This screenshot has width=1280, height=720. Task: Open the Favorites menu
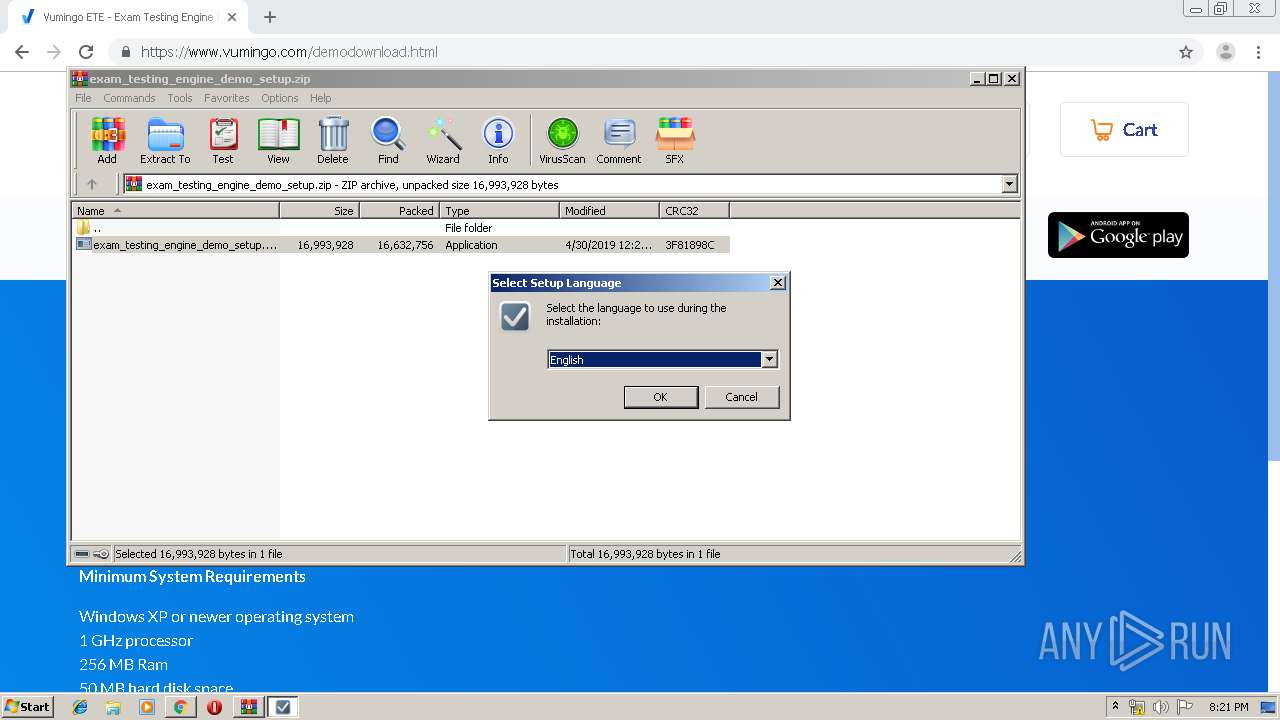pyautogui.click(x=227, y=98)
